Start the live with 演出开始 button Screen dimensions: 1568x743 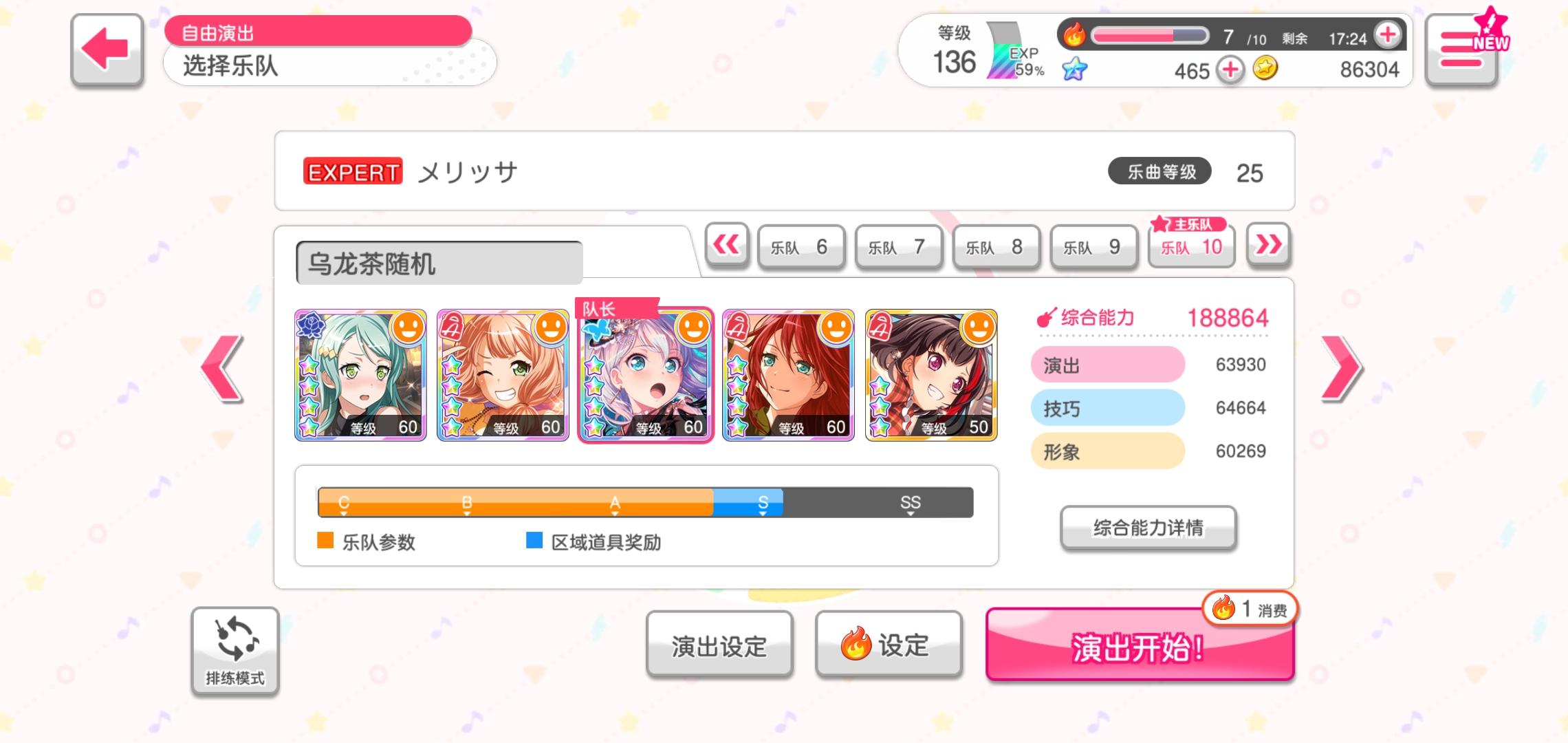tap(1140, 645)
